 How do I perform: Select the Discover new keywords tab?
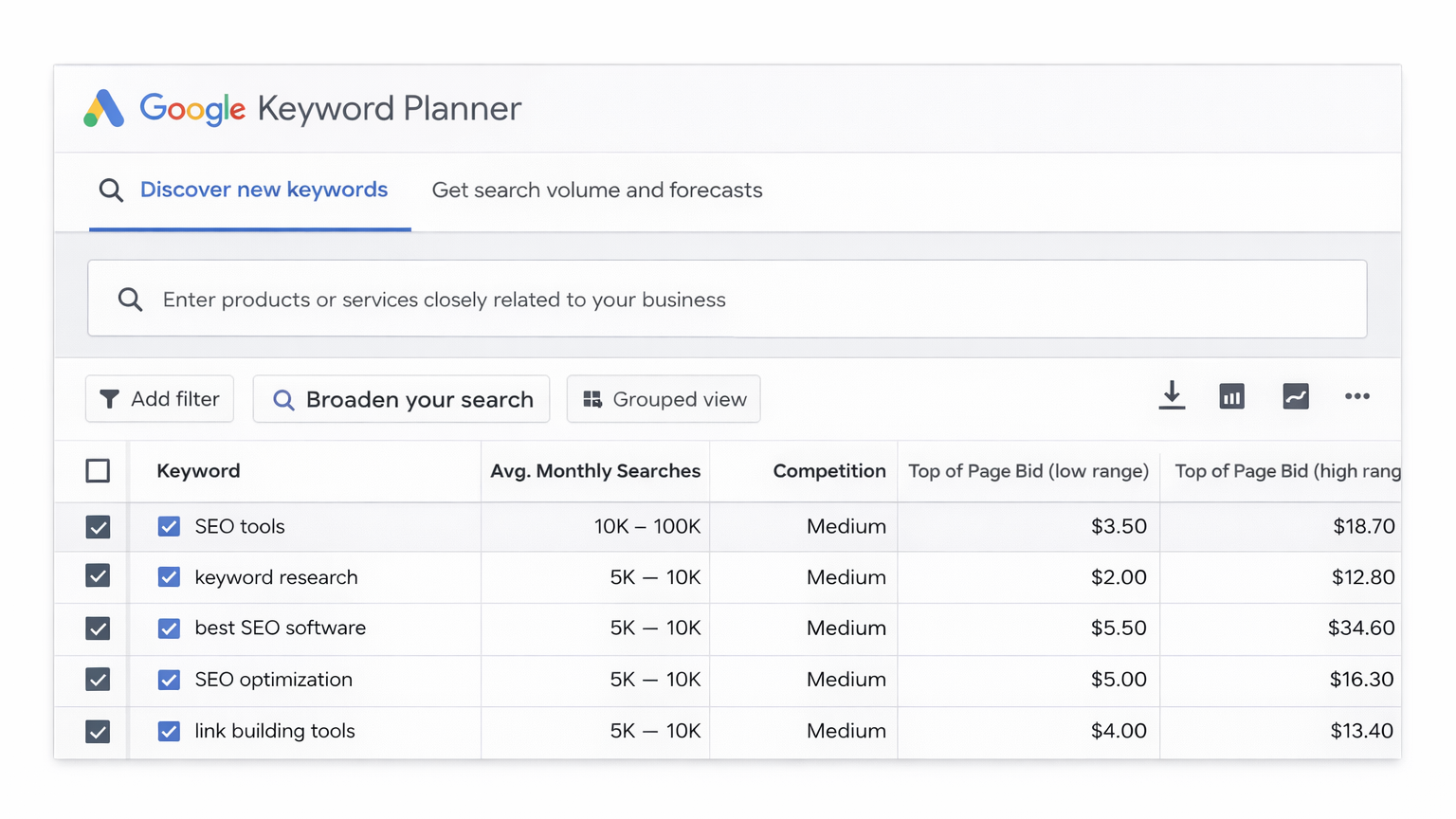tap(264, 190)
